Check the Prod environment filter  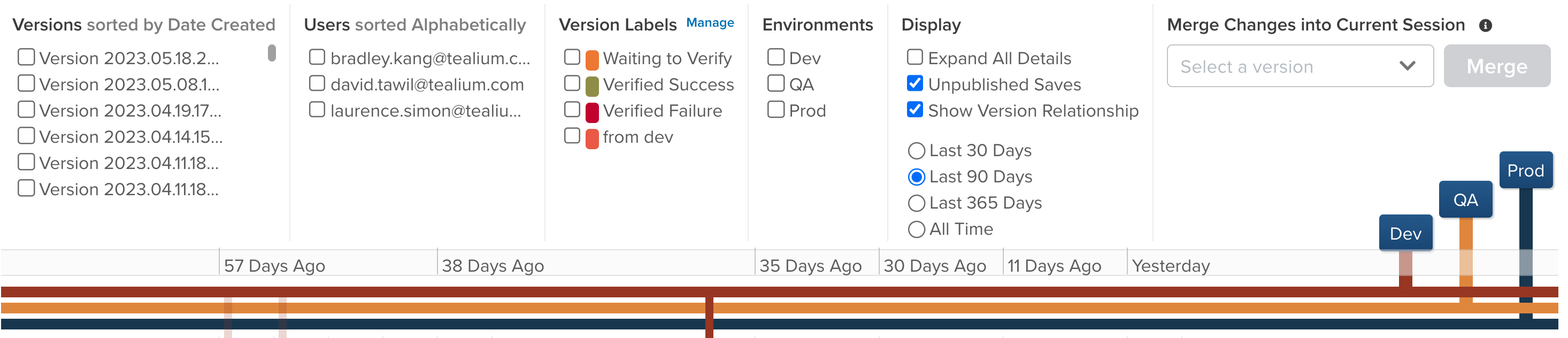coord(776,110)
